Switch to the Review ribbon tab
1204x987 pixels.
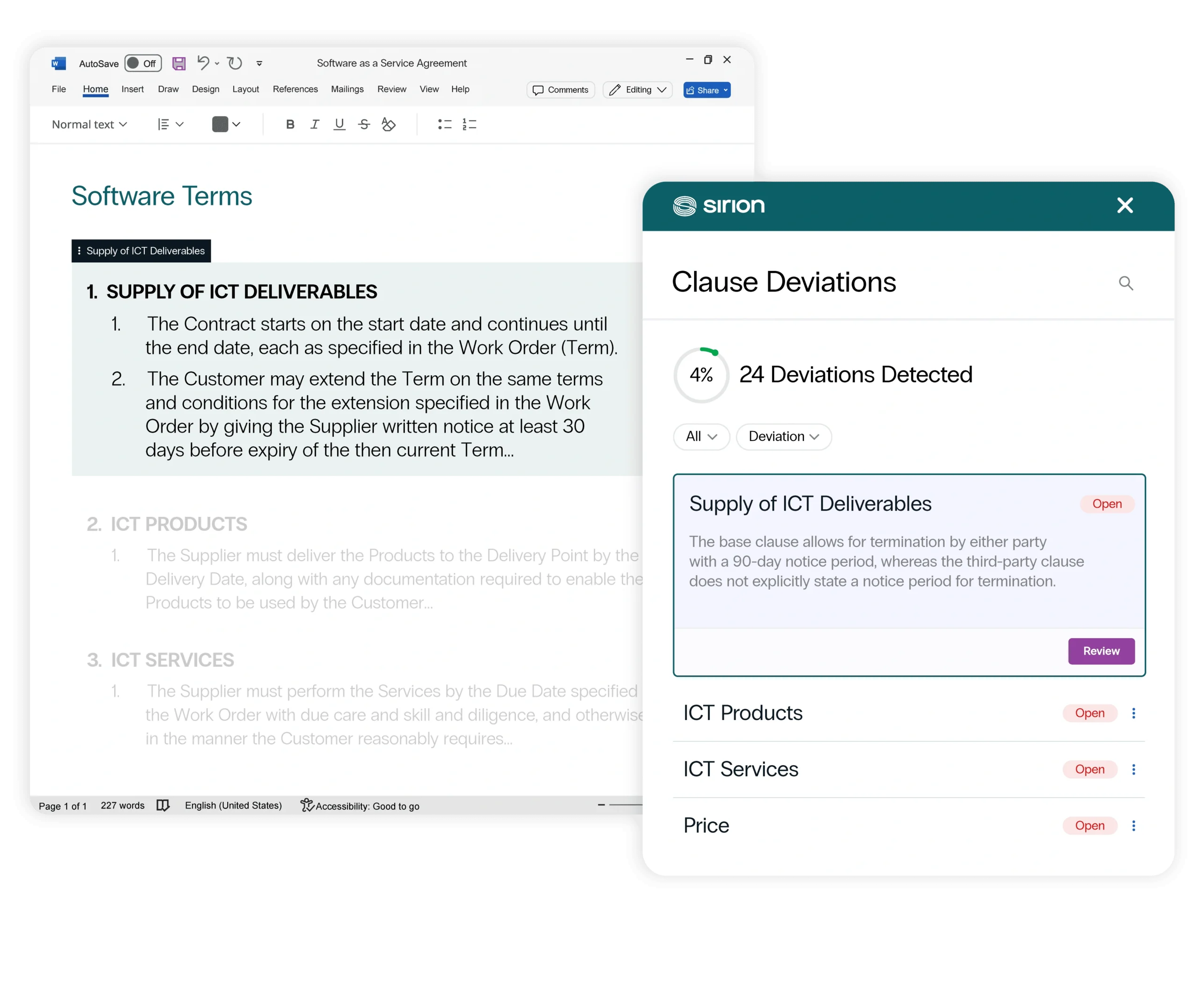tap(391, 89)
